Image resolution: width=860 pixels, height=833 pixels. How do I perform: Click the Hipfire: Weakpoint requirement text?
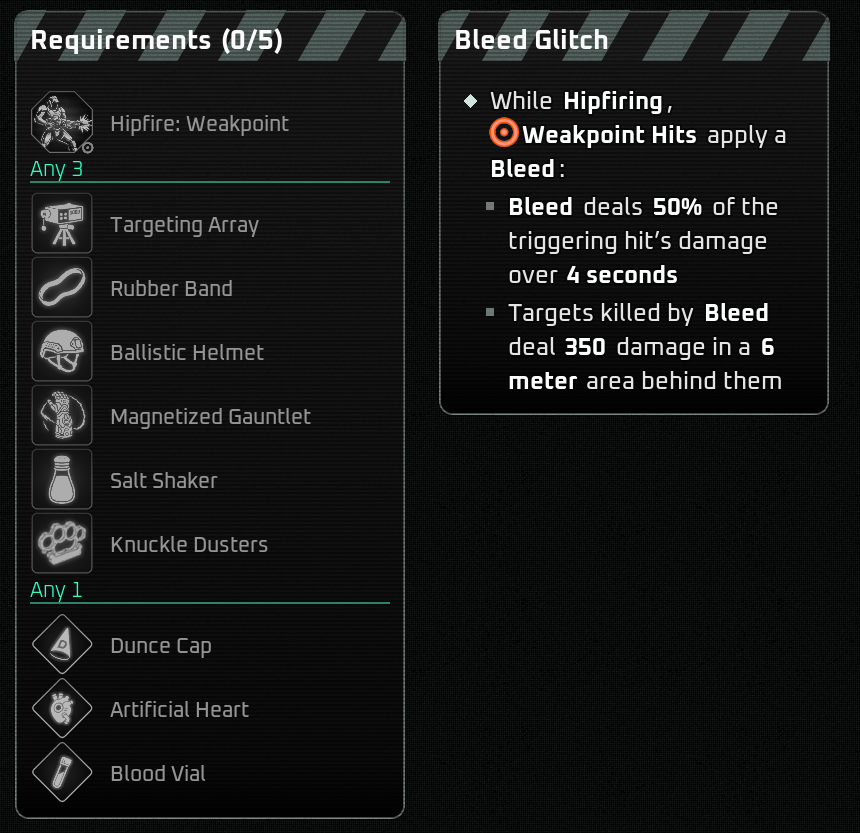pos(199,124)
